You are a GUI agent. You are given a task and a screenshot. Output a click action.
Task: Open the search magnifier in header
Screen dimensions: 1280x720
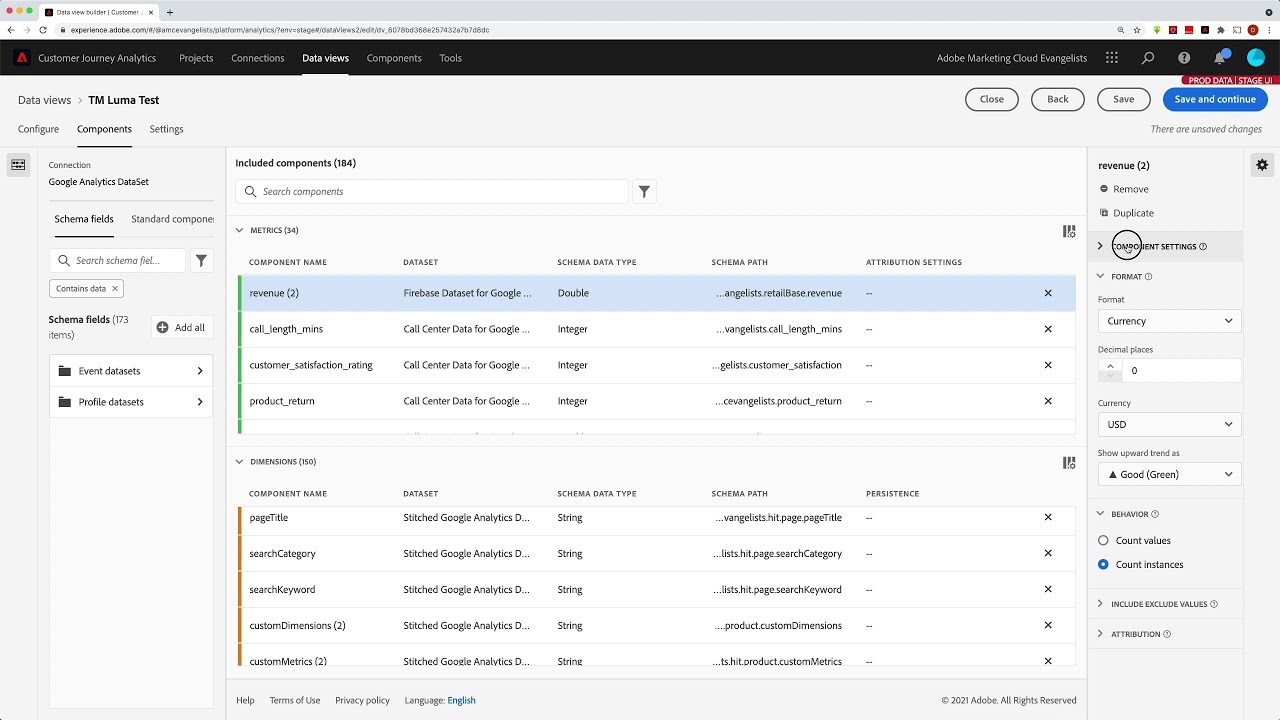pos(1148,58)
